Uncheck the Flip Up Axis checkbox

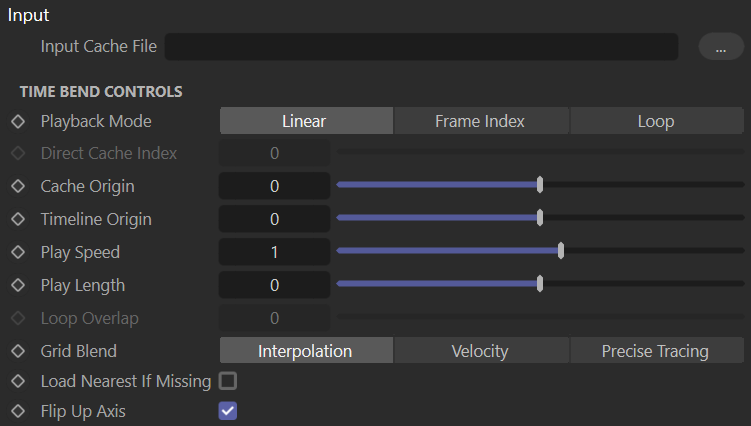228,411
